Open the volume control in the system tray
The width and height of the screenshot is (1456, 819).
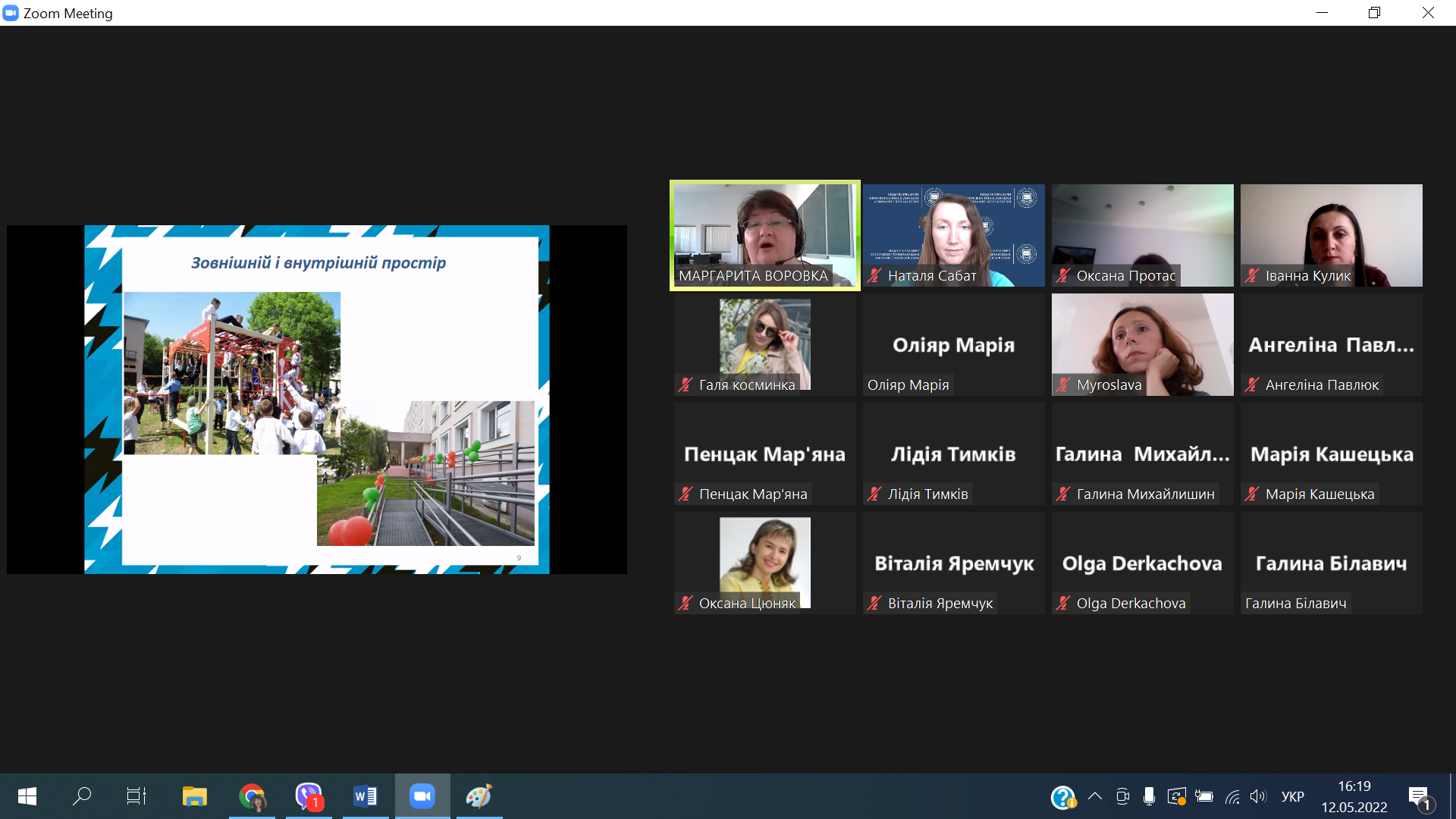(1258, 796)
